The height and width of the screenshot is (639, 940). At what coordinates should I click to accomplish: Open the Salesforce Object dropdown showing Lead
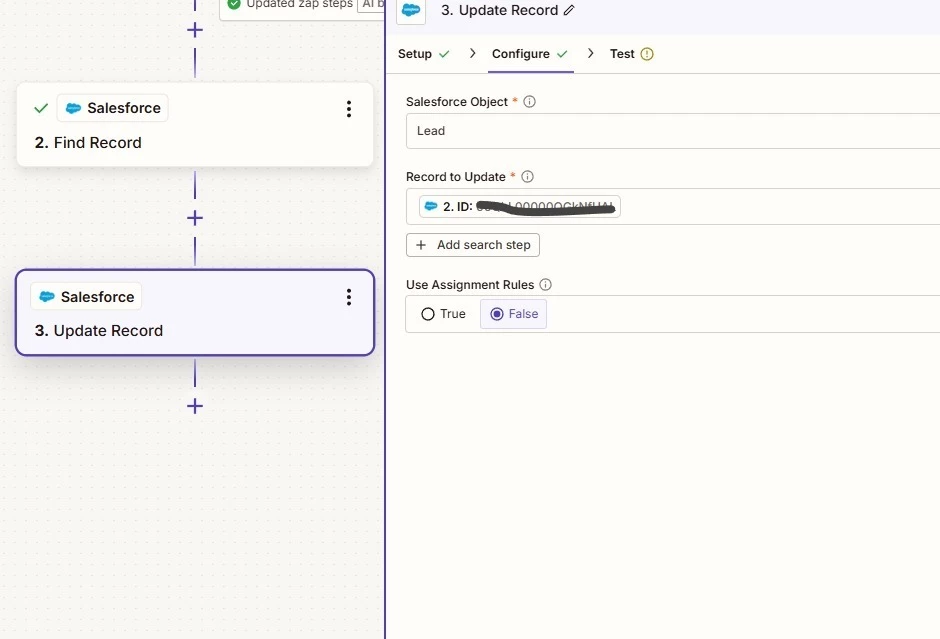click(x=673, y=131)
